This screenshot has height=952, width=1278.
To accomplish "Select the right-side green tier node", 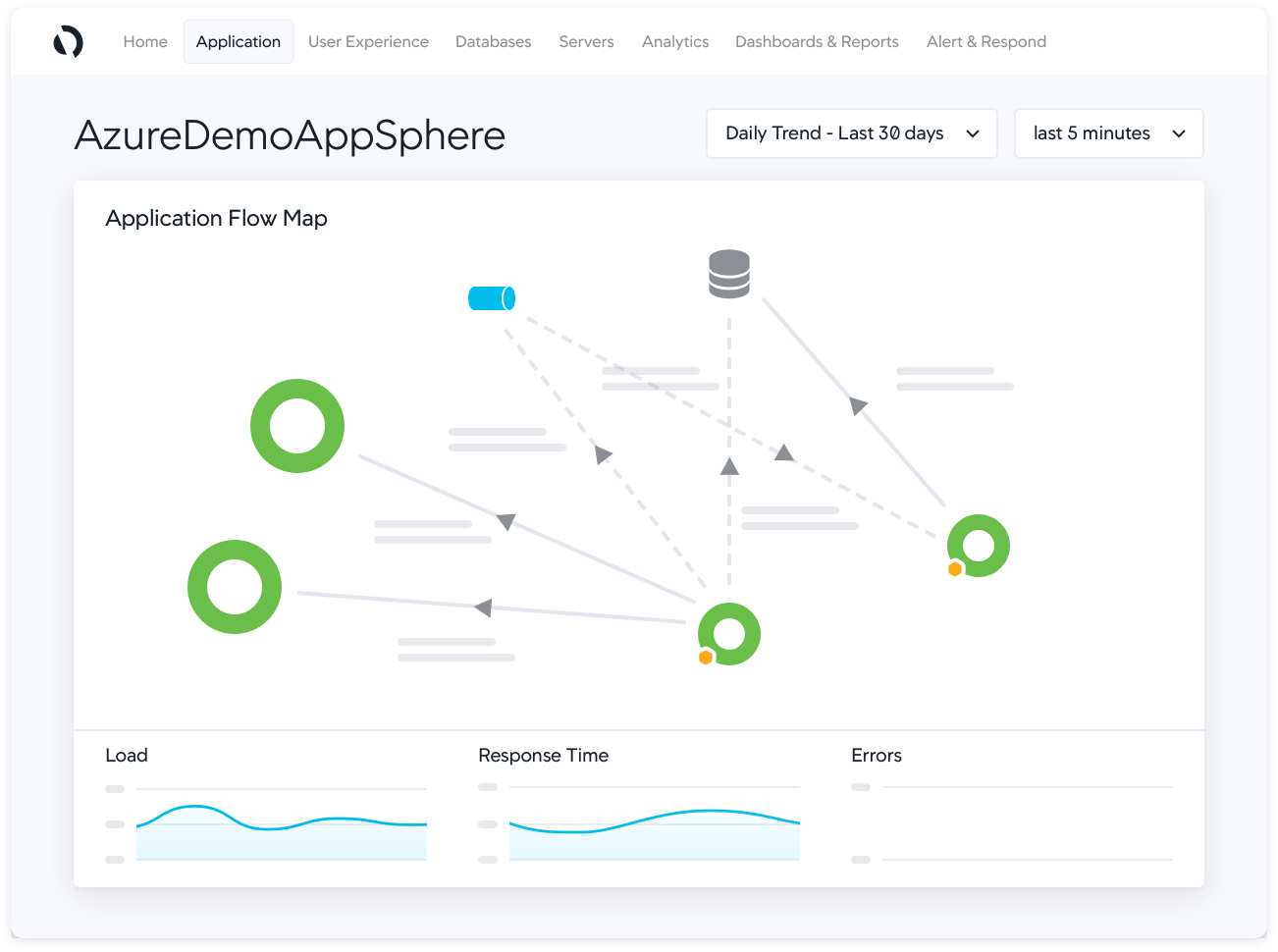I will 979,546.
